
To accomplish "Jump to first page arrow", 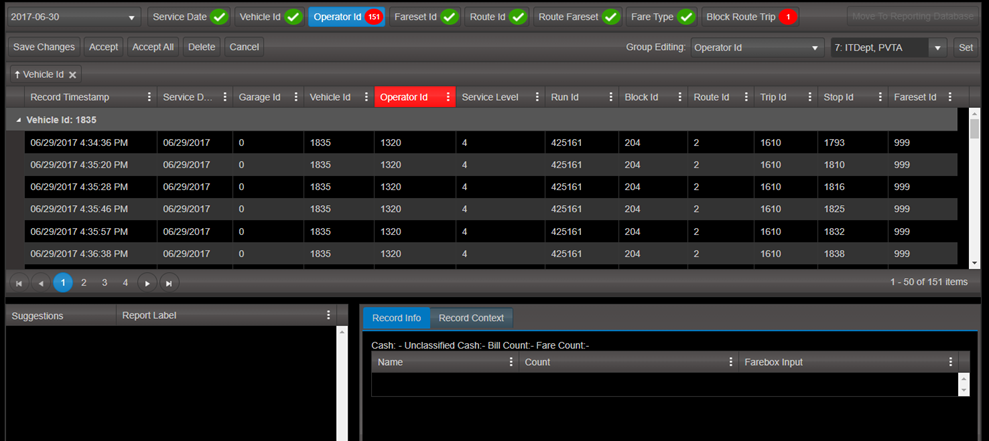I will [x=18, y=283].
